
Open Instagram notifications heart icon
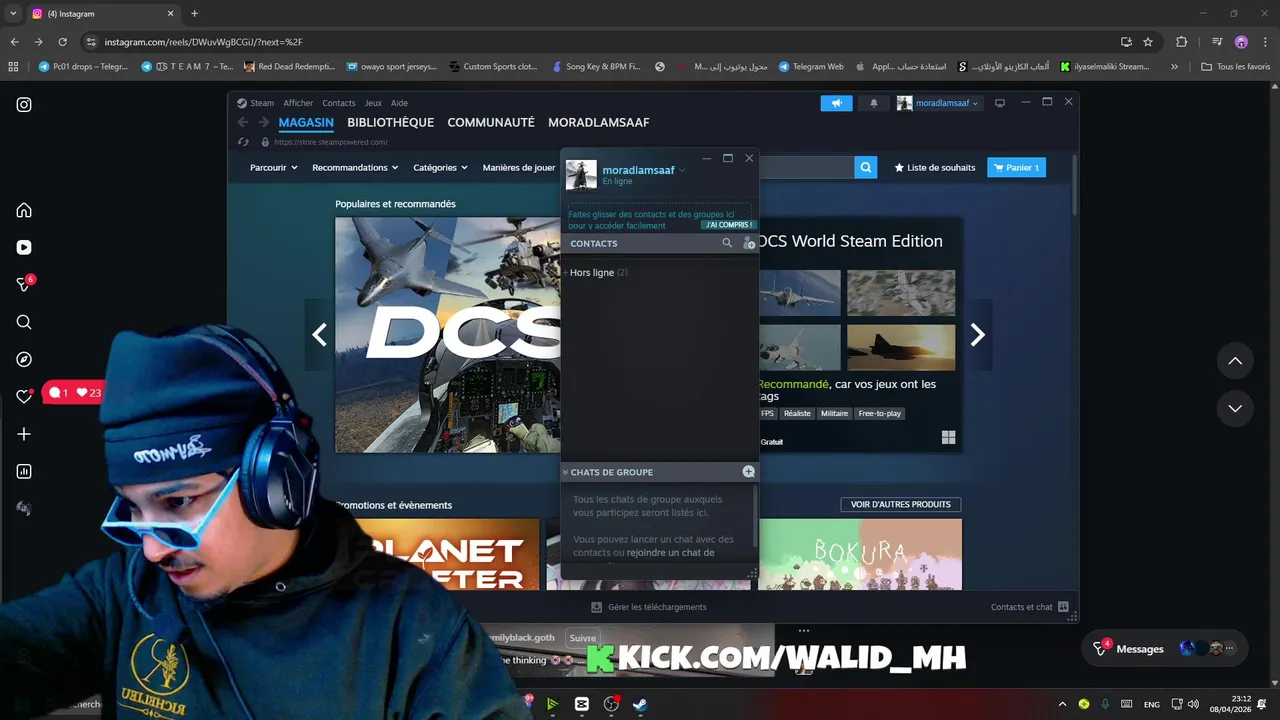[24, 397]
